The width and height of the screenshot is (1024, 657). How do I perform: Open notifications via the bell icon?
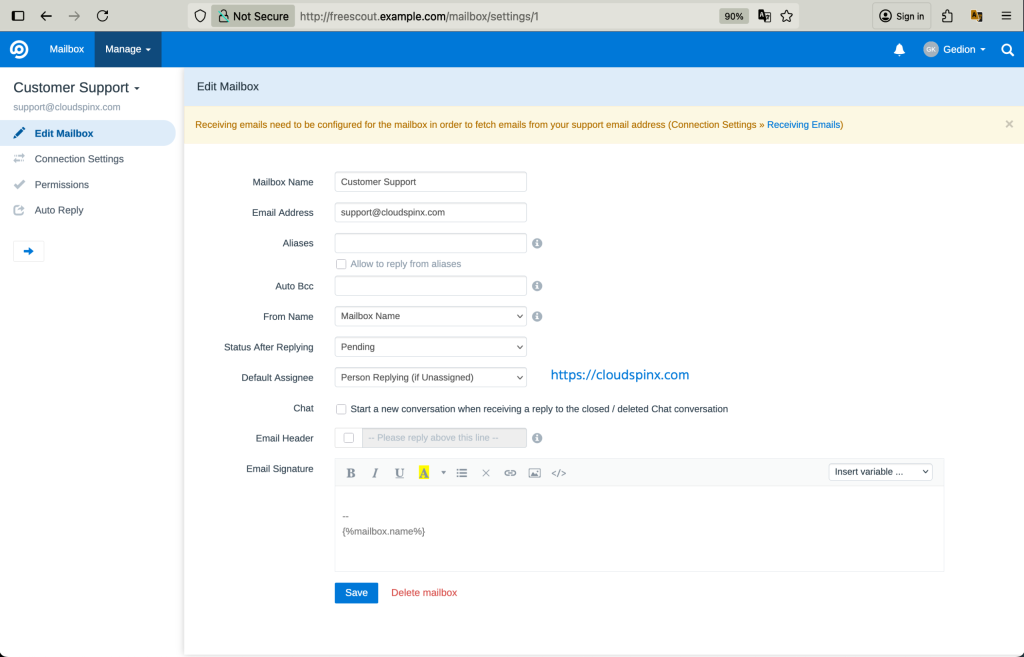pyautogui.click(x=898, y=48)
